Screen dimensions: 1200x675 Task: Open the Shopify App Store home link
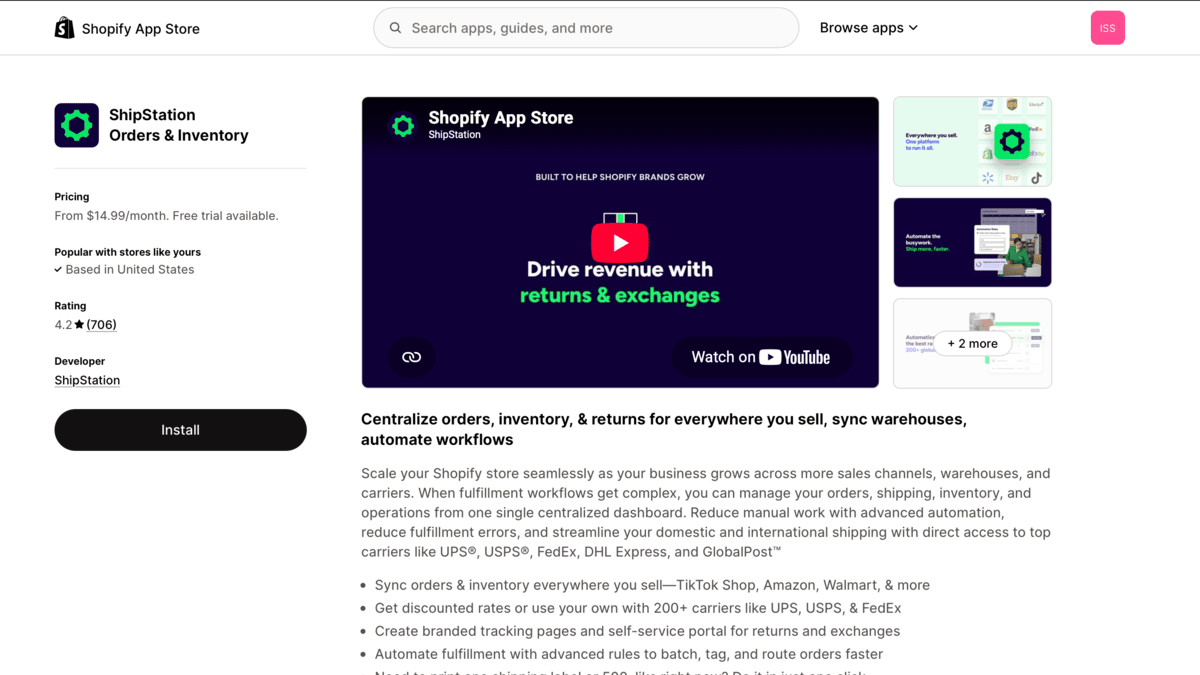pyautogui.click(x=127, y=28)
